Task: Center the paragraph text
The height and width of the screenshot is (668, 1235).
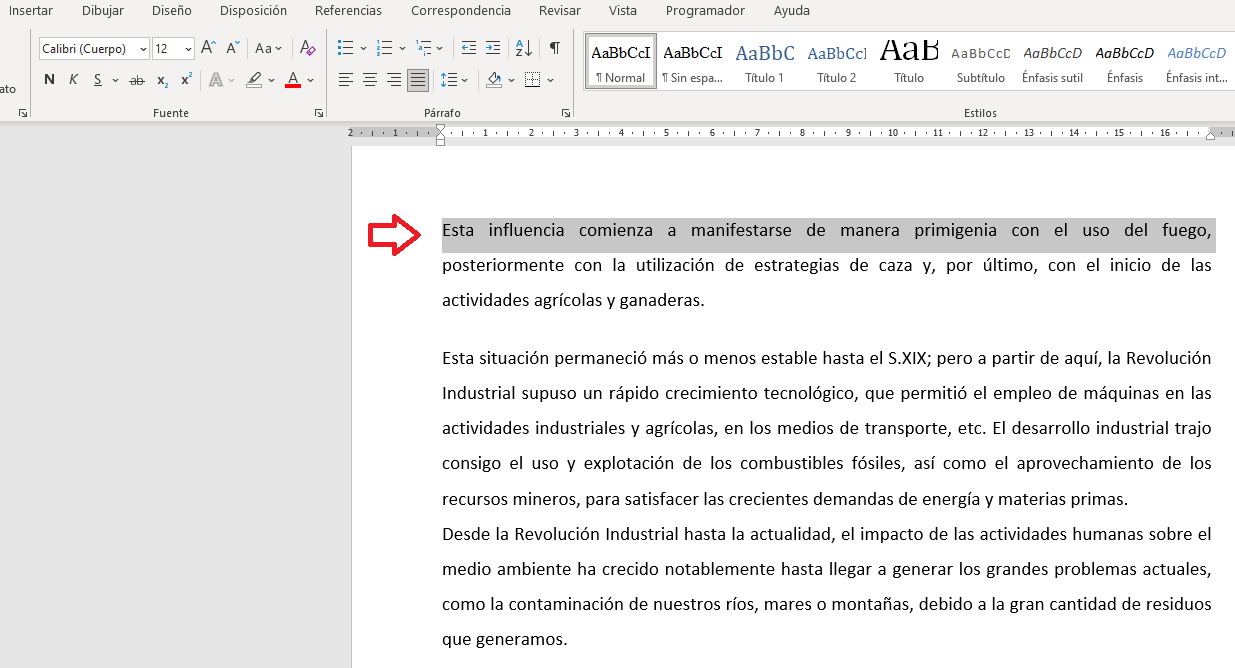Action: pos(370,80)
